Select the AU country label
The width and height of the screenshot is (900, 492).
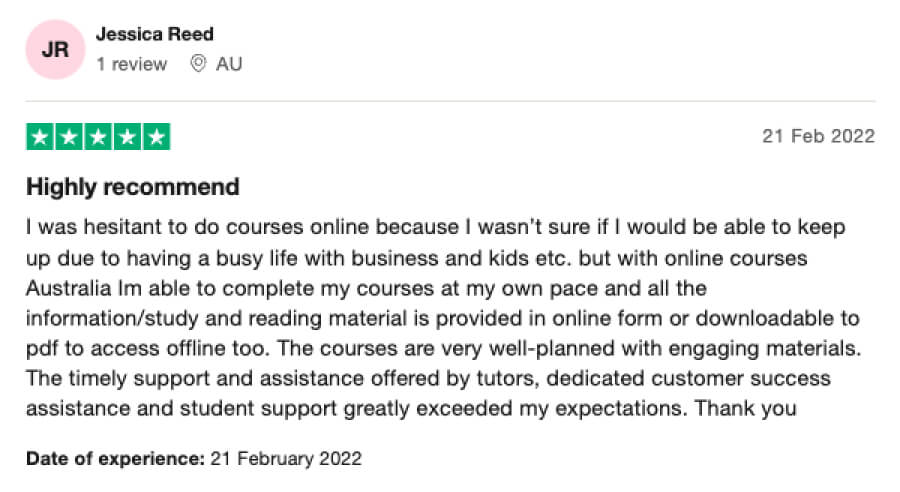point(229,64)
